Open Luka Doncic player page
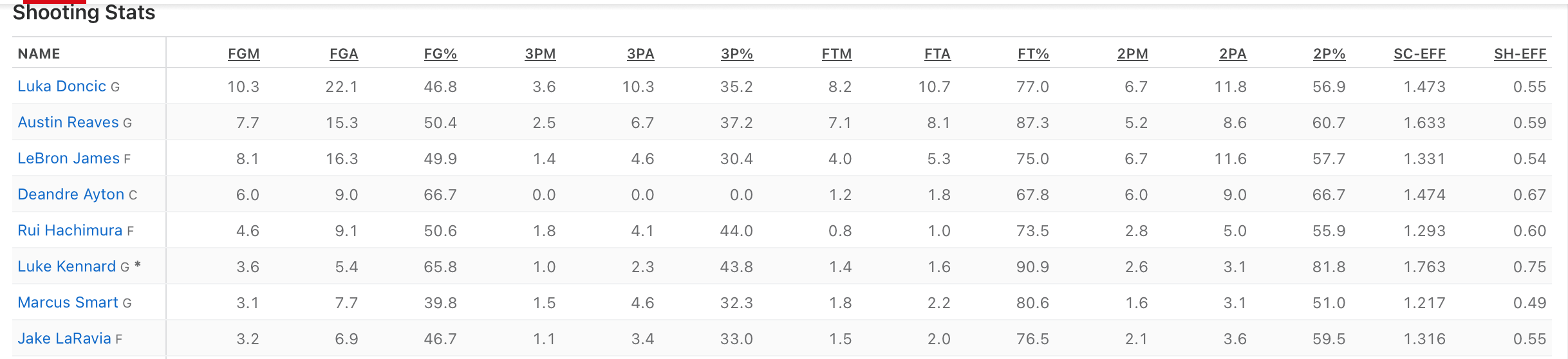The width and height of the screenshot is (1568, 359). pos(61,86)
